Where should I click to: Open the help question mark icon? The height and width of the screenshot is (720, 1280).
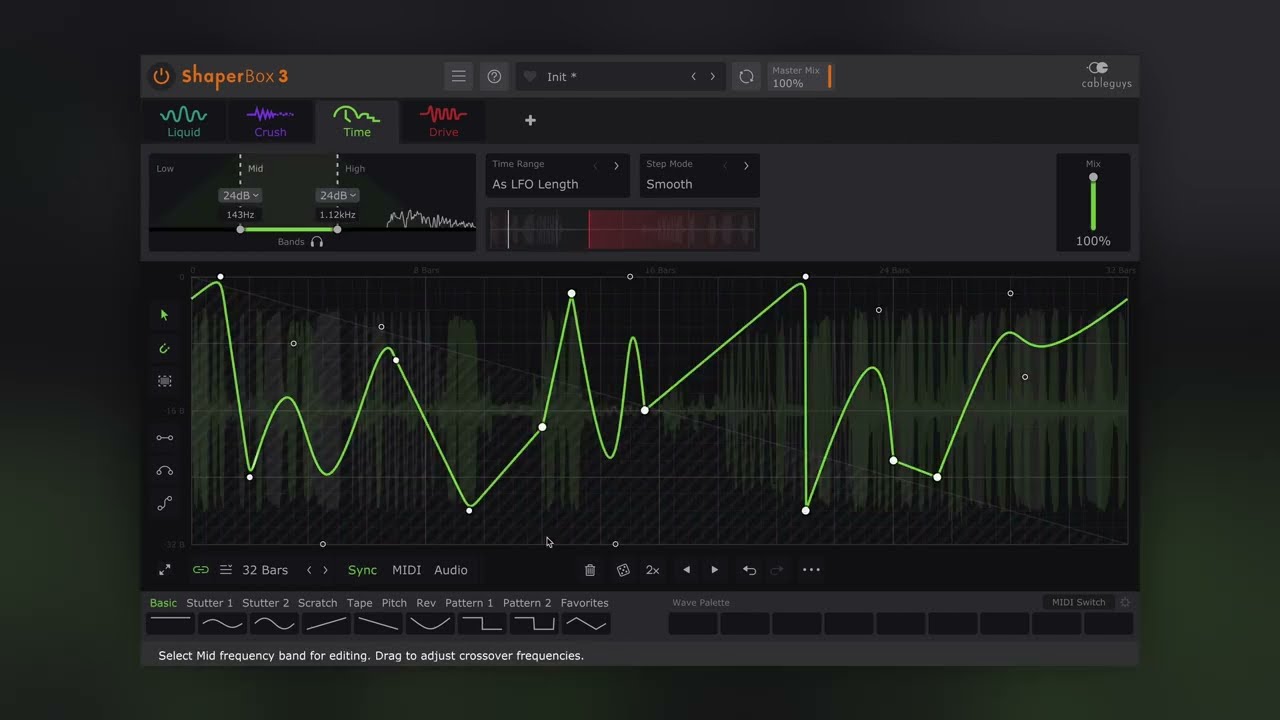494,76
